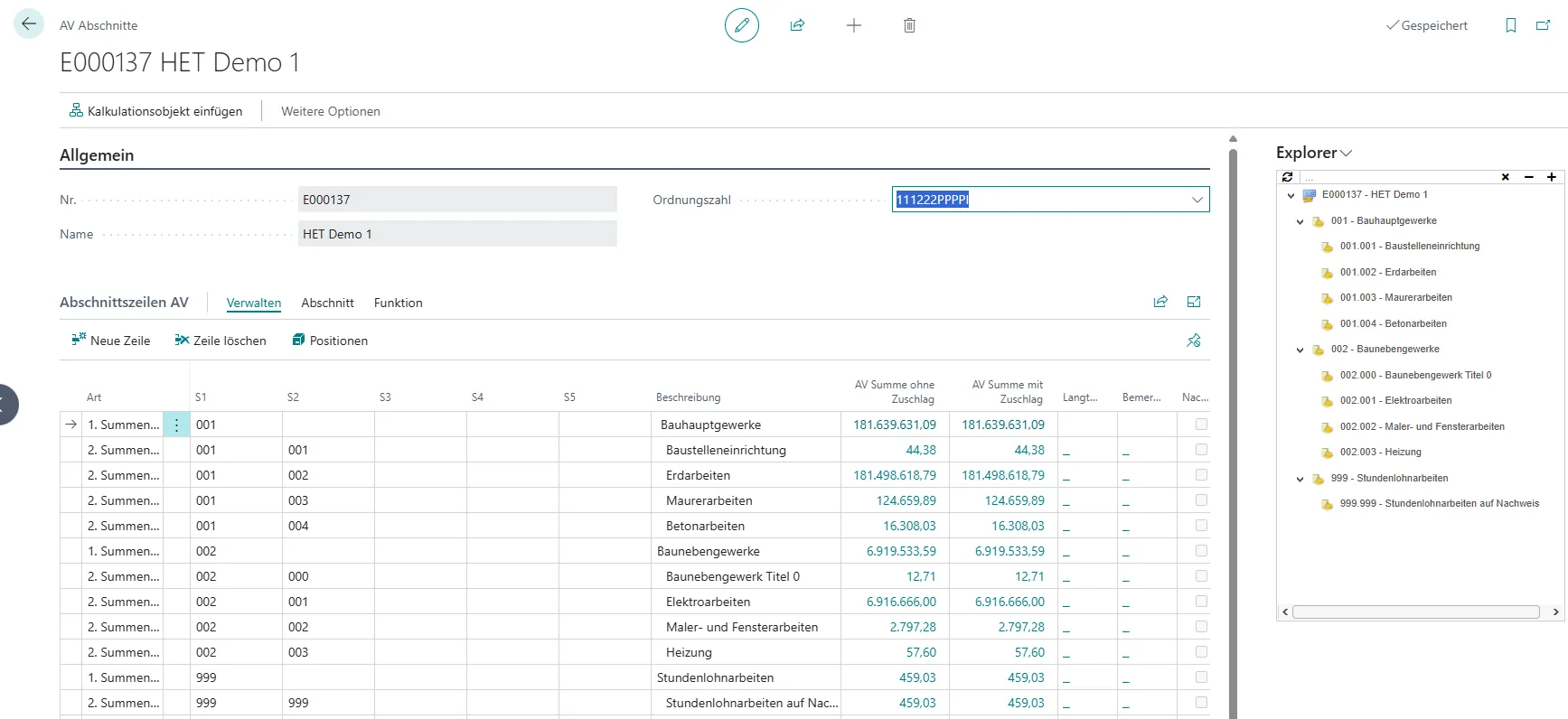The width and height of the screenshot is (1568, 719).
Task: Toggle Nac checkbox for Bauhauptgewerke row
Action: (x=1201, y=424)
